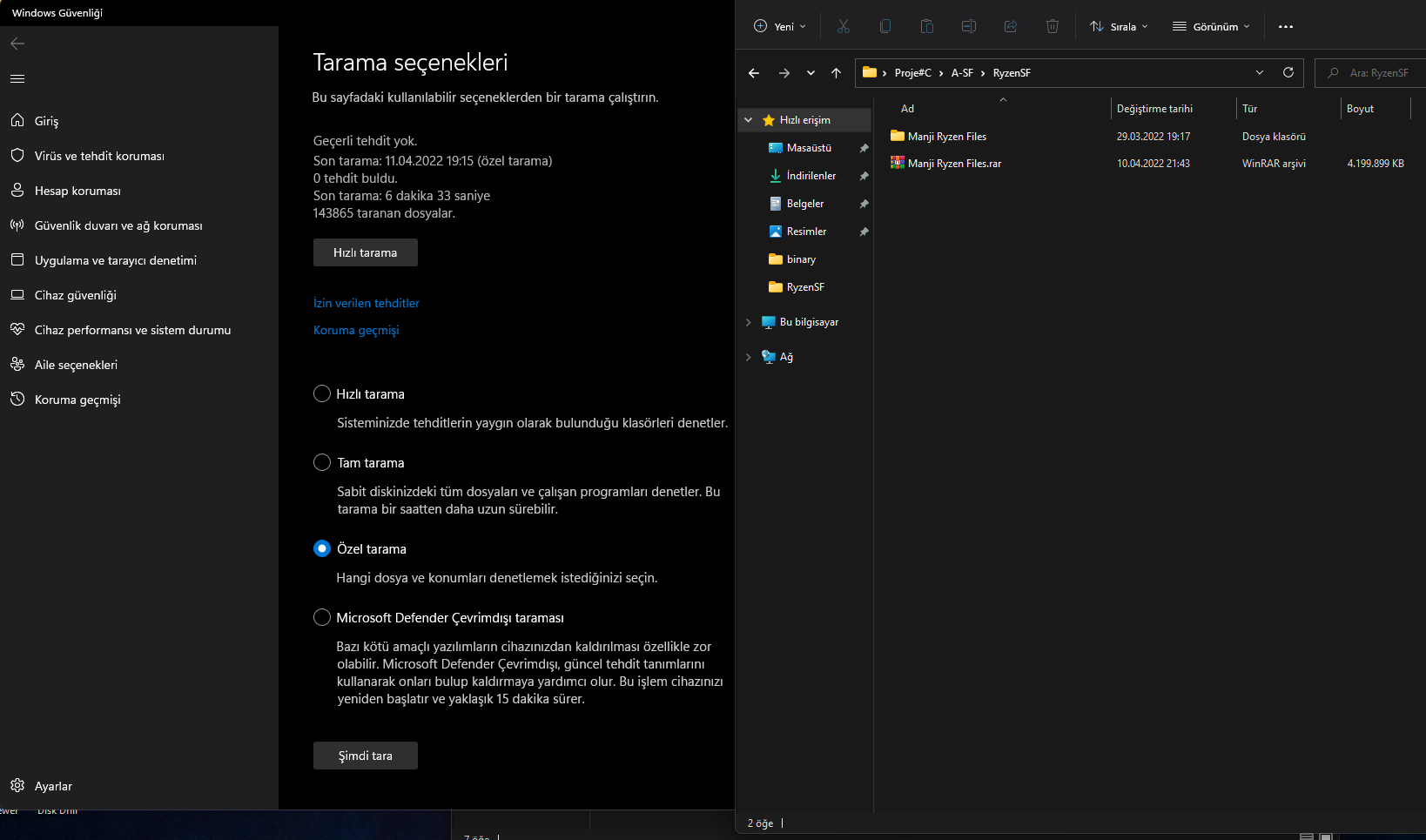Open the Görünüm view dropdown

(x=1211, y=26)
